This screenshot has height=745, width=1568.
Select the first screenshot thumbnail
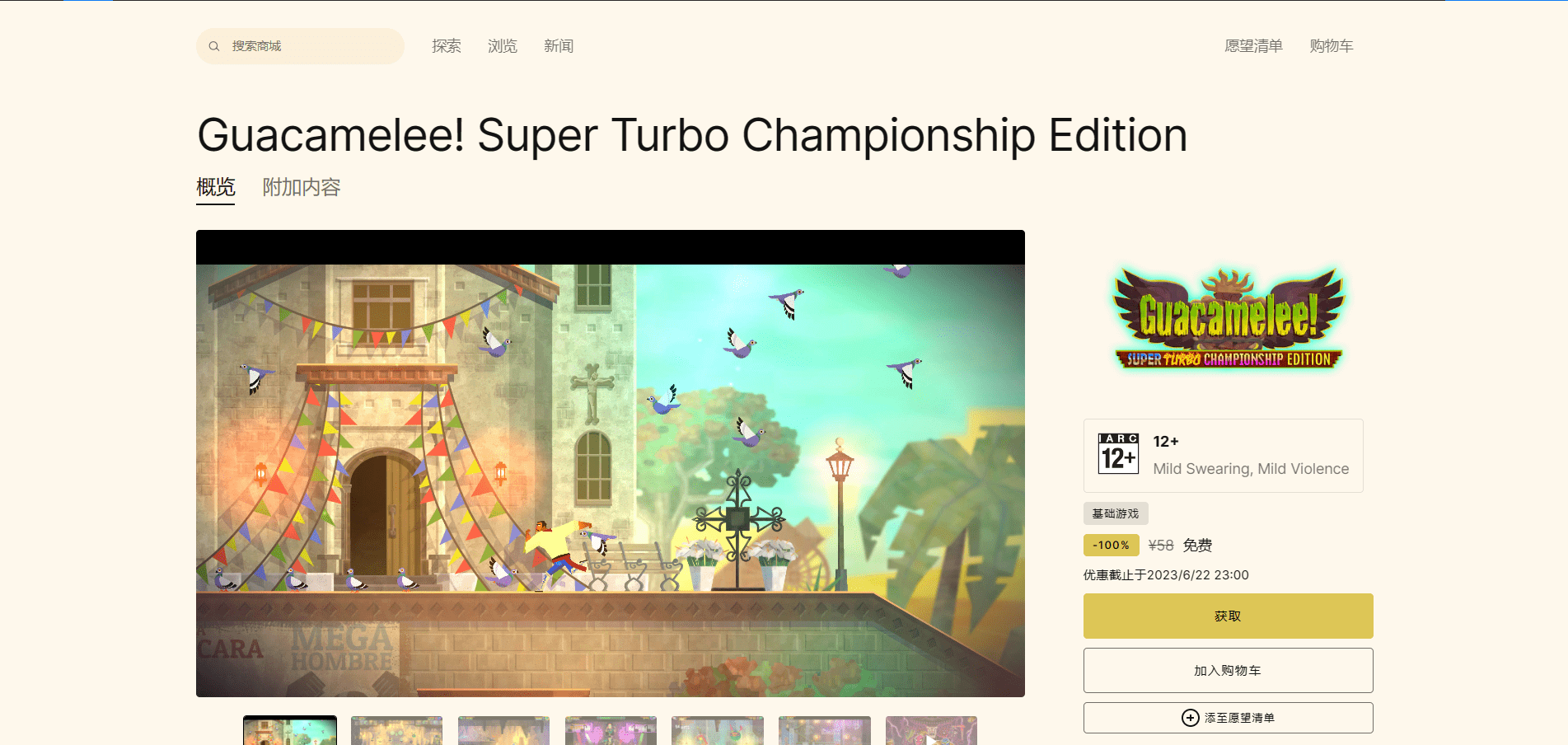[290, 731]
